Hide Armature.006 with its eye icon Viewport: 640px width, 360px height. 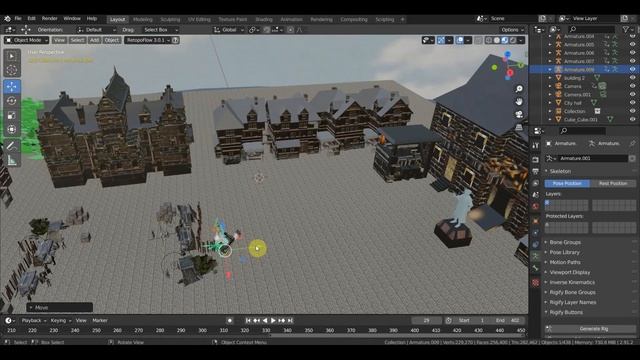[632, 53]
